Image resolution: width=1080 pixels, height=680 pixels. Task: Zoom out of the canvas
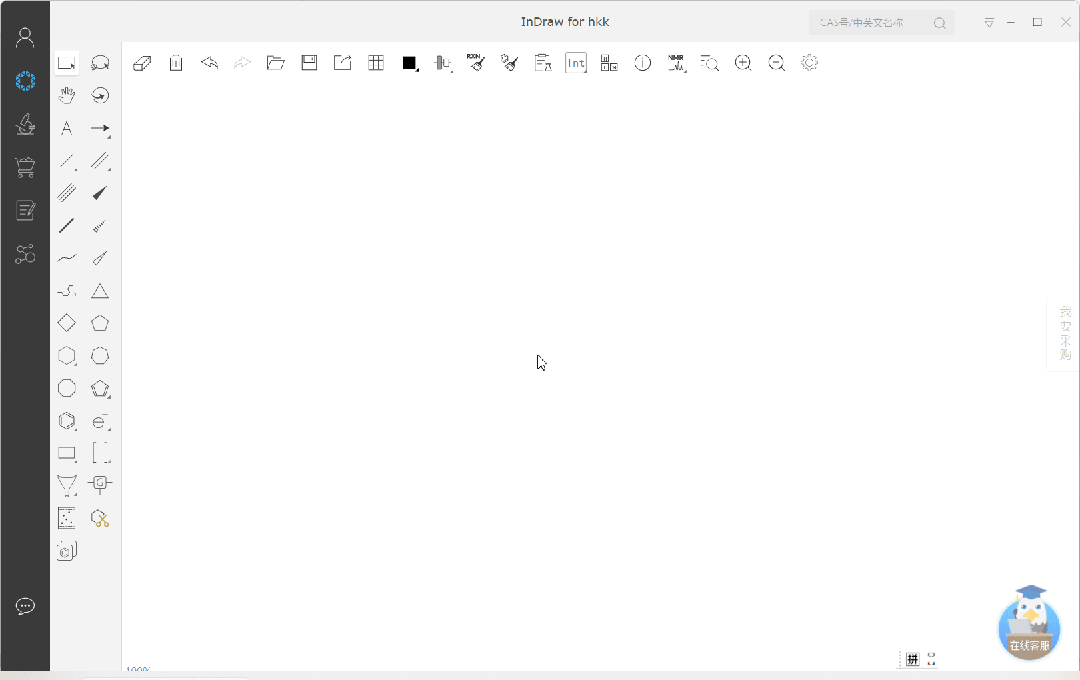776,63
